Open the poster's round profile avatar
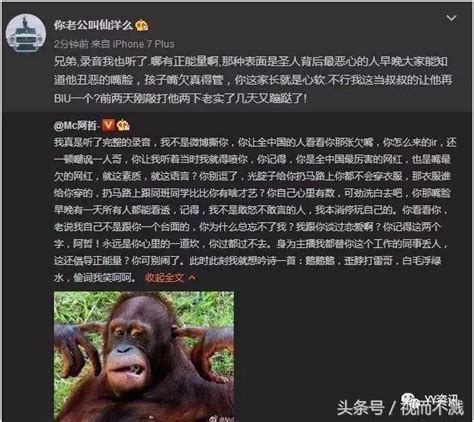This screenshot has height=422, width=474. click(26, 34)
